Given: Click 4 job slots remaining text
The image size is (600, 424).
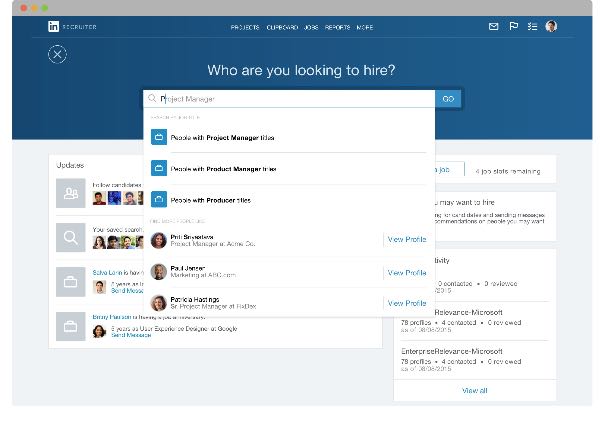Looking at the screenshot, I should click(x=508, y=171).
